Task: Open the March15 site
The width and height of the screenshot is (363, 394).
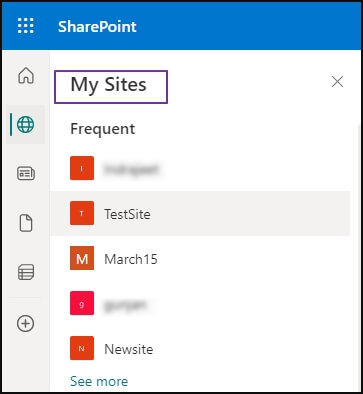Action: 200,259
